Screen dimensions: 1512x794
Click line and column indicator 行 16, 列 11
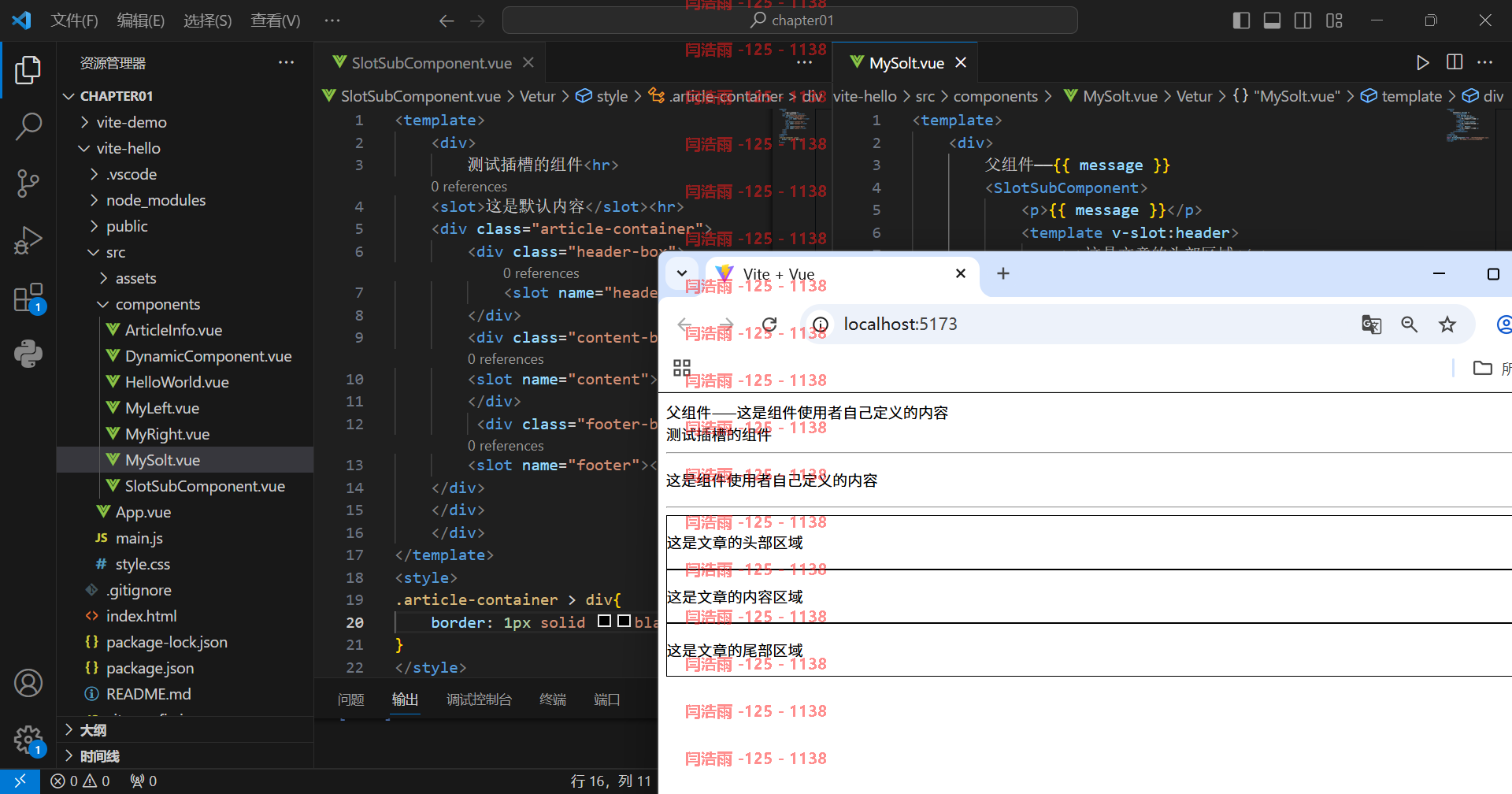point(610,781)
